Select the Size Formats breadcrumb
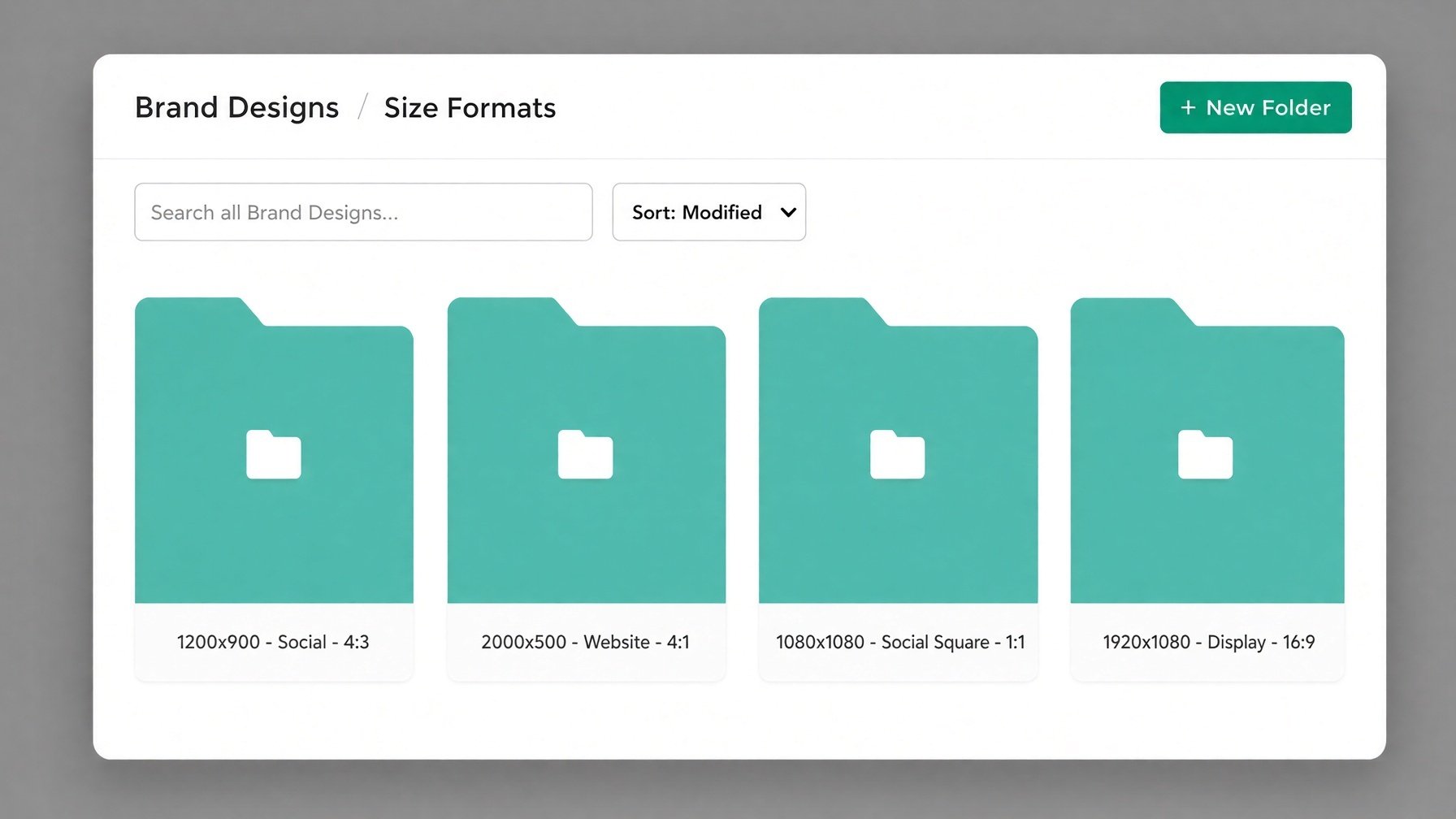This screenshot has height=819, width=1456. click(x=470, y=107)
